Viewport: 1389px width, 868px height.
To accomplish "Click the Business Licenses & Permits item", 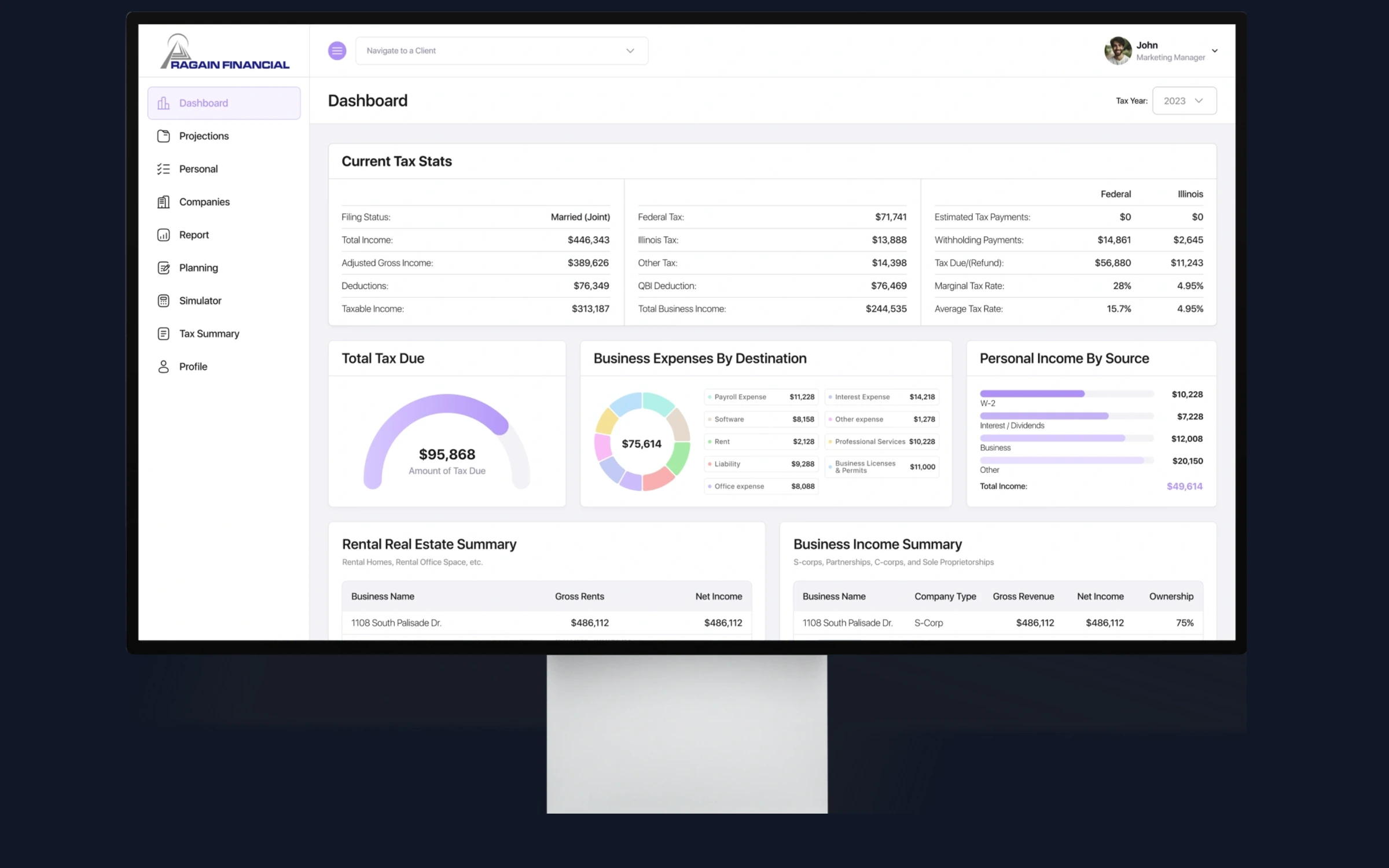I will coord(881,467).
